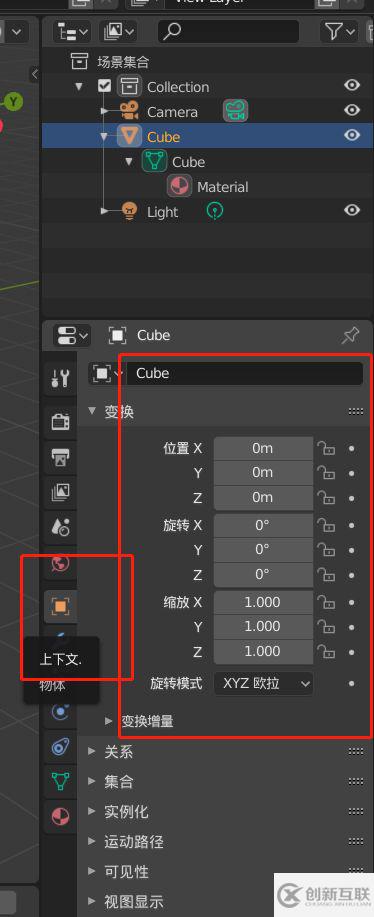Lock the 位置 Z value

point(326,498)
